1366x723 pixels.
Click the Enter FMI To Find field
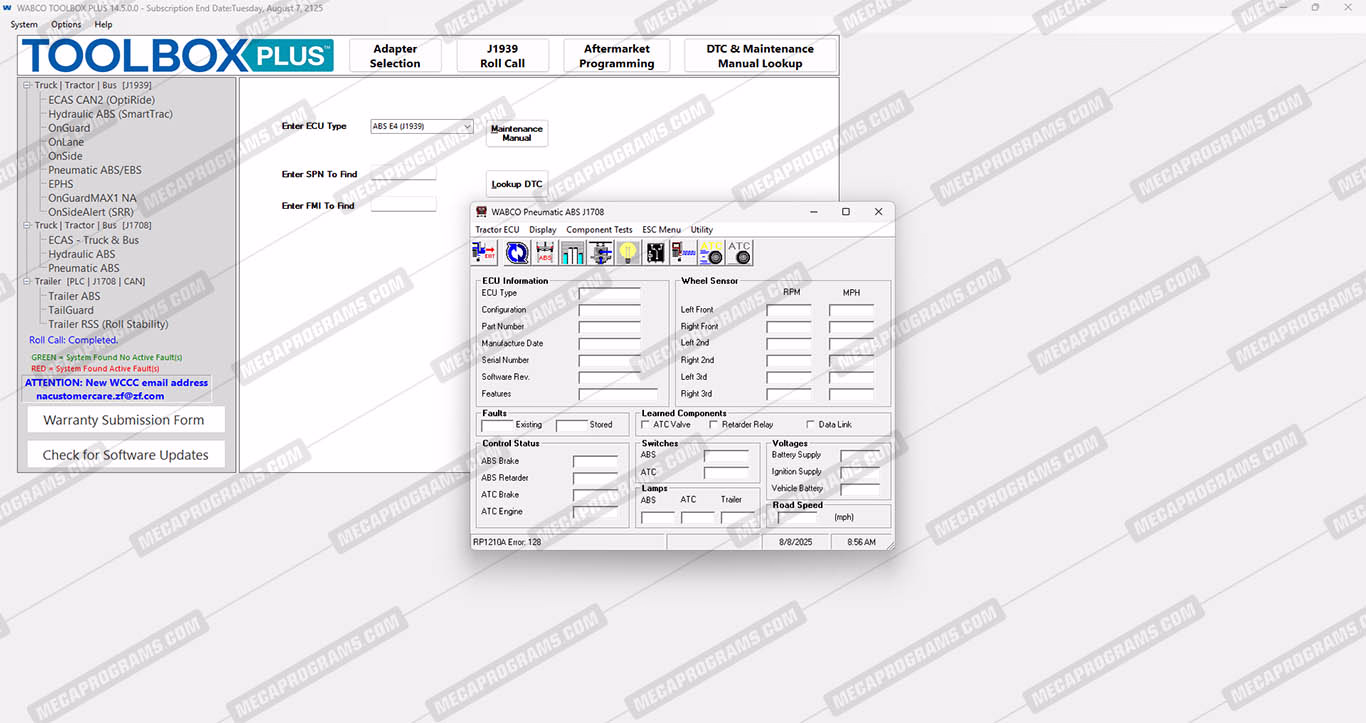pyautogui.click(x=404, y=204)
